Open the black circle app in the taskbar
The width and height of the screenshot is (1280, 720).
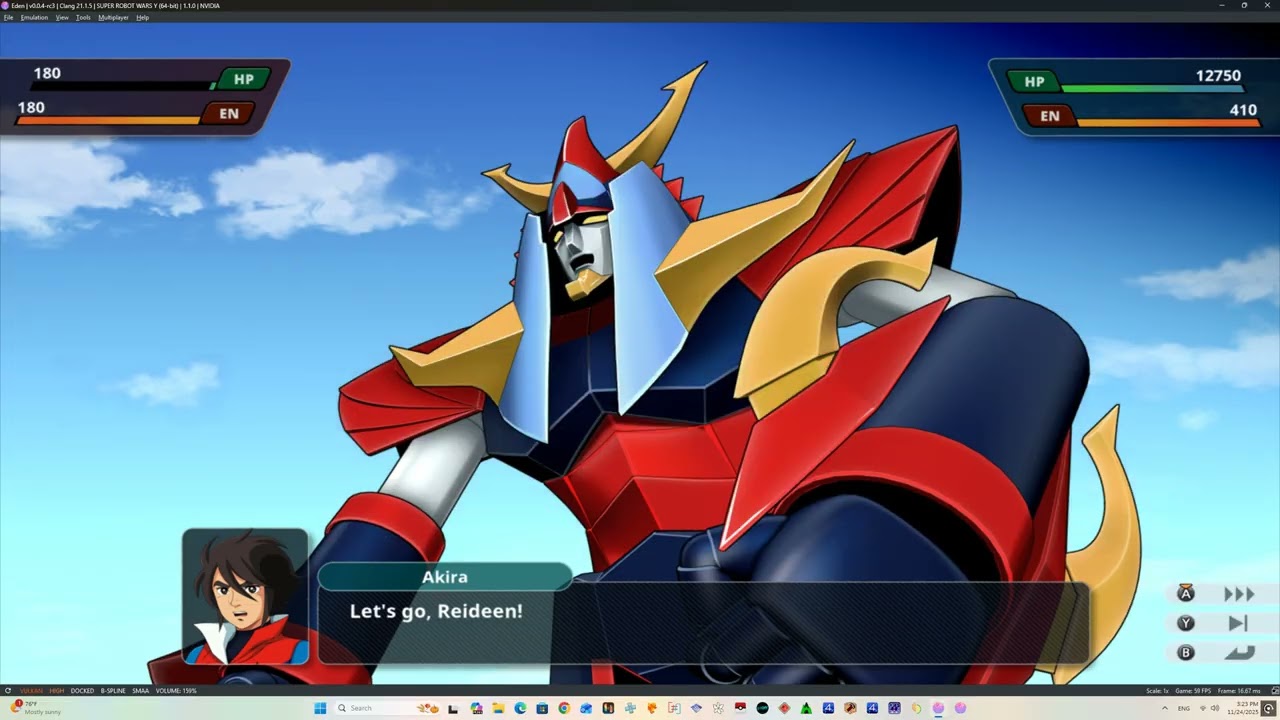pos(762,708)
